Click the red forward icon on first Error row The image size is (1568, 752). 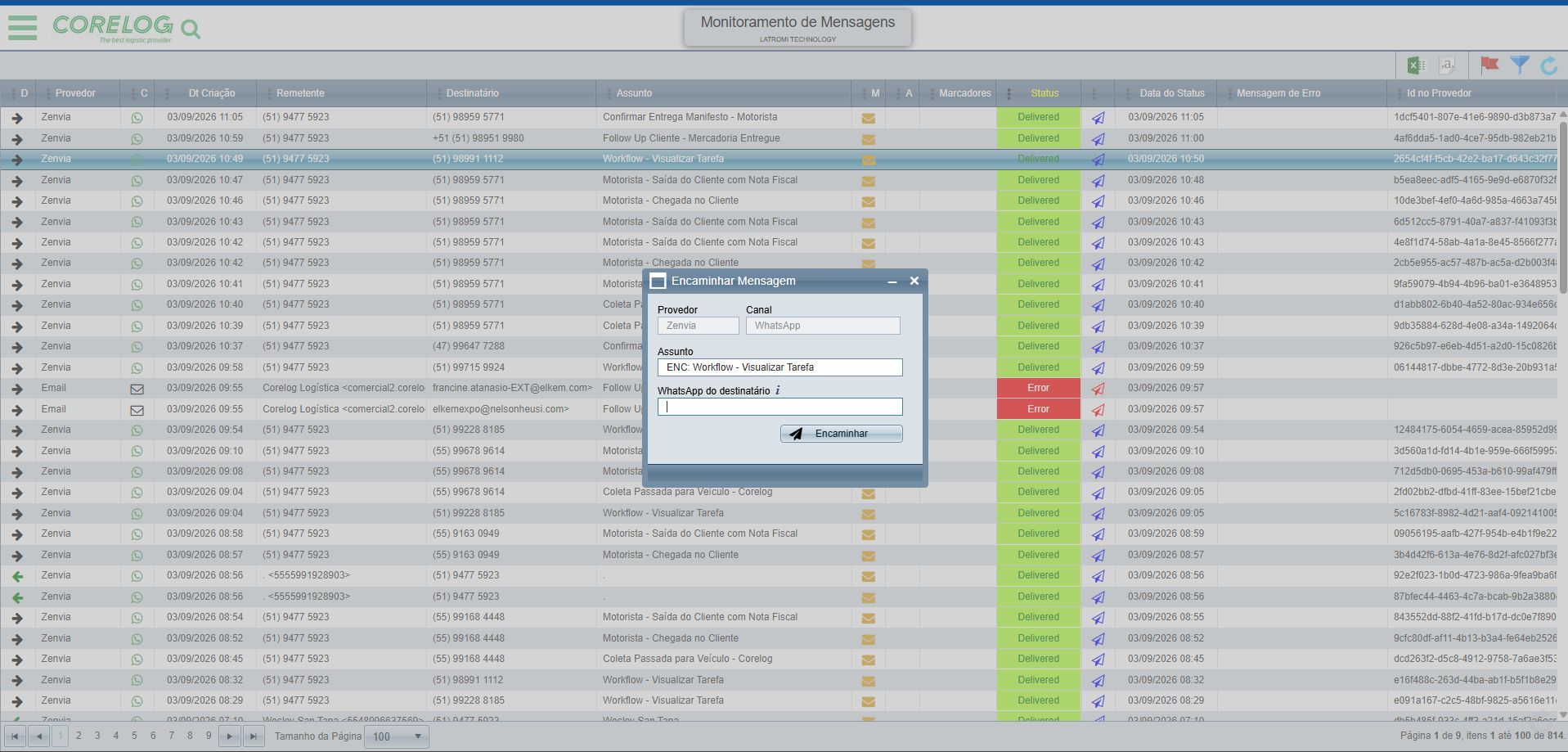coord(1098,389)
